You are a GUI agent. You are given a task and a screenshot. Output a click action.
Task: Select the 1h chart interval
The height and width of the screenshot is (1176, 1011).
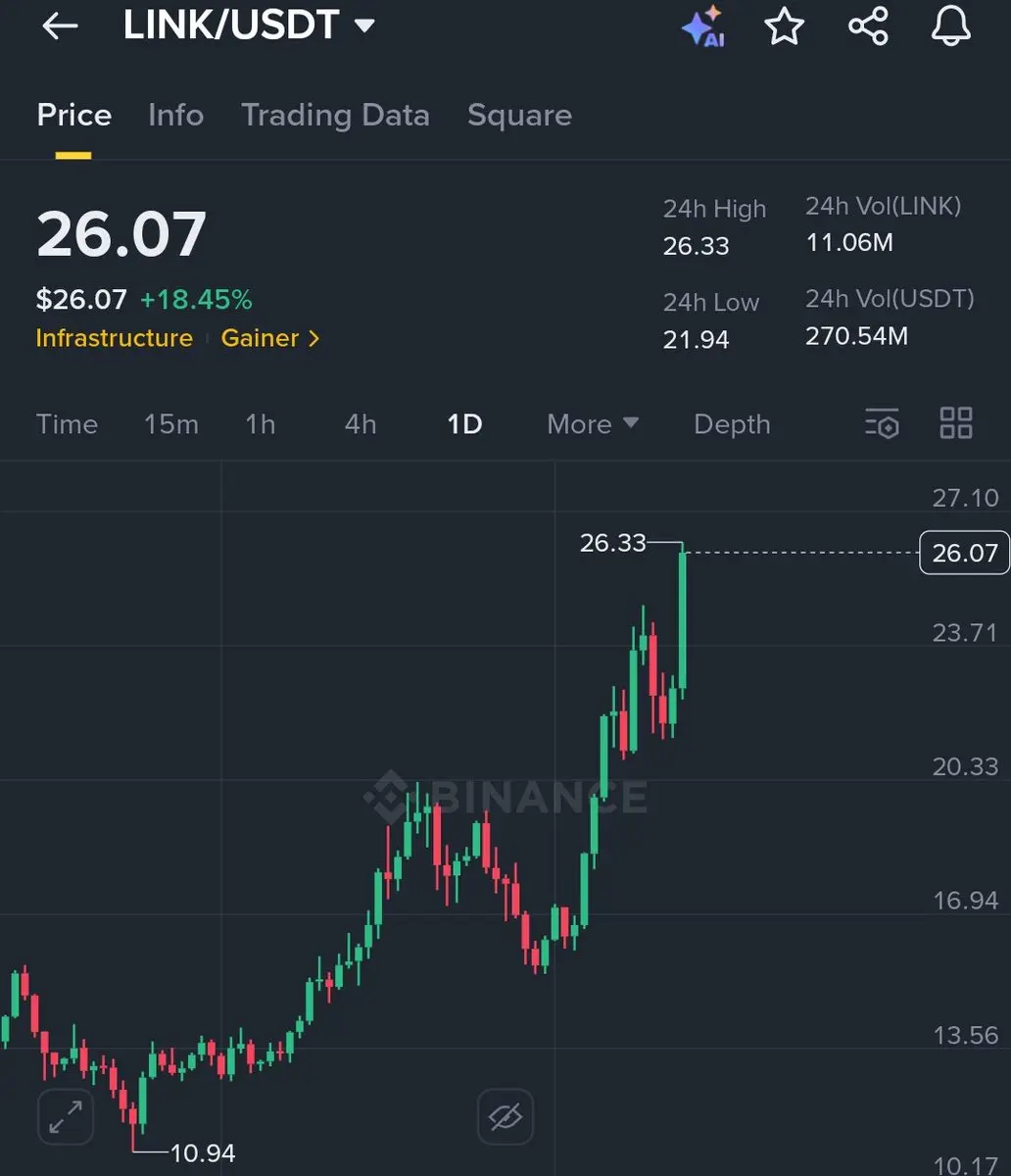(x=261, y=424)
